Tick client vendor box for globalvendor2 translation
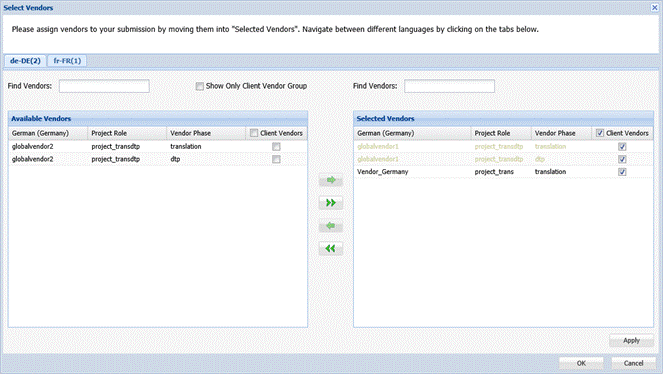This screenshot has width=663, height=374. (276, 147)
